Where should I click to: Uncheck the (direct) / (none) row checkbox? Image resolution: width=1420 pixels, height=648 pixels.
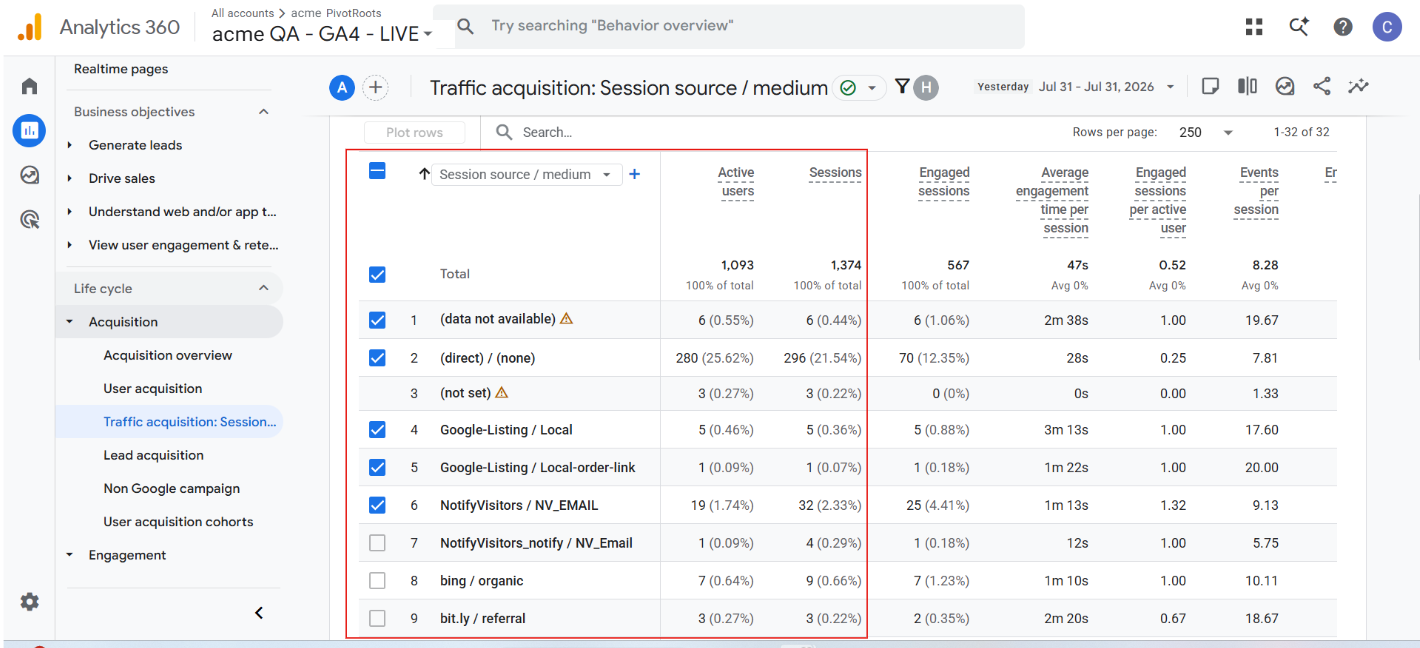pyautogui.click(x=377, y=357)
